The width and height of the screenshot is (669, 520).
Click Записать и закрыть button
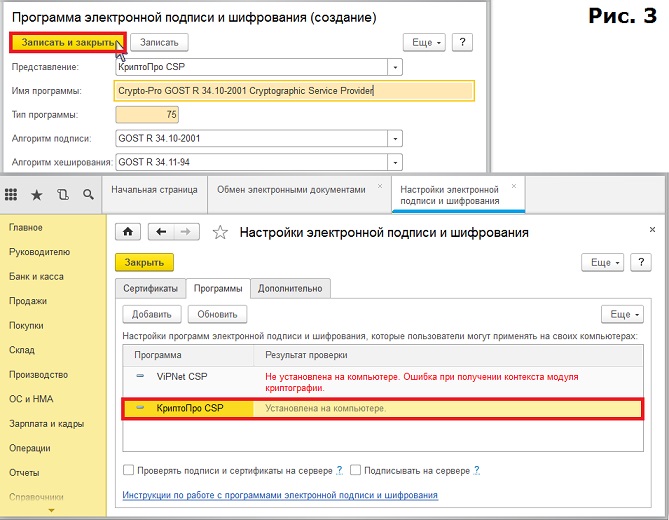pos(68,43)
